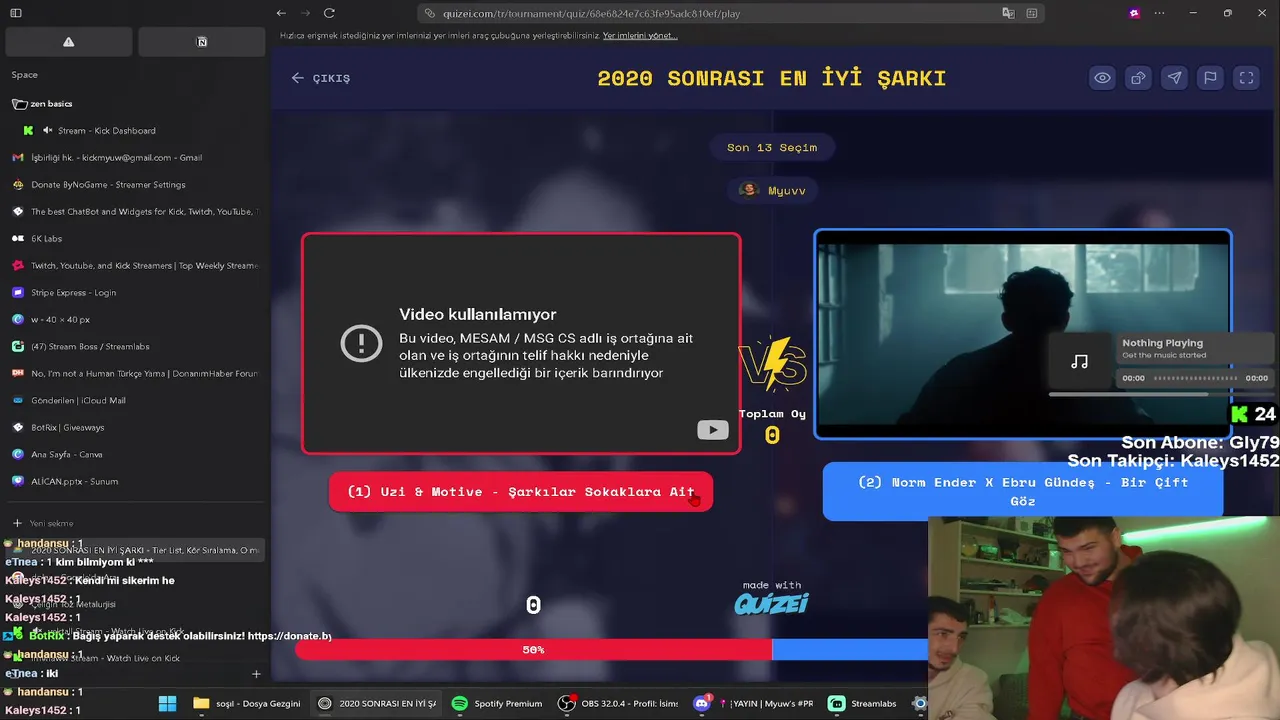Screen dimensions: 1280x720
Task: Click the 2020 SONRASI EN İYİ ŞARKI taskbar item
Action: (x=377, y=704)
